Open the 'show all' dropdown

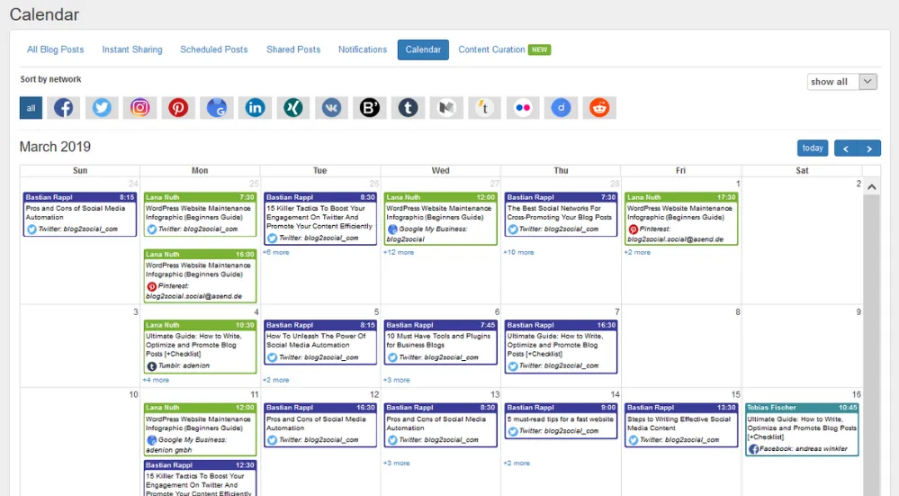coord(841,82)
